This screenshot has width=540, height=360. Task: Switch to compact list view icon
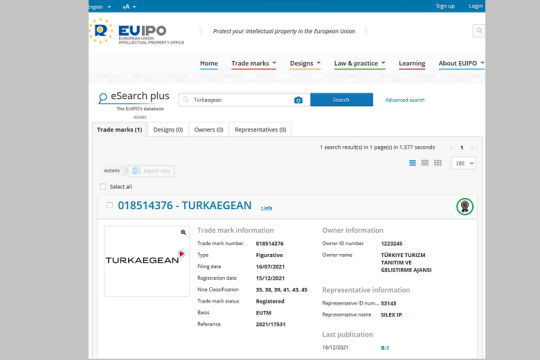[x=425, y=163]
